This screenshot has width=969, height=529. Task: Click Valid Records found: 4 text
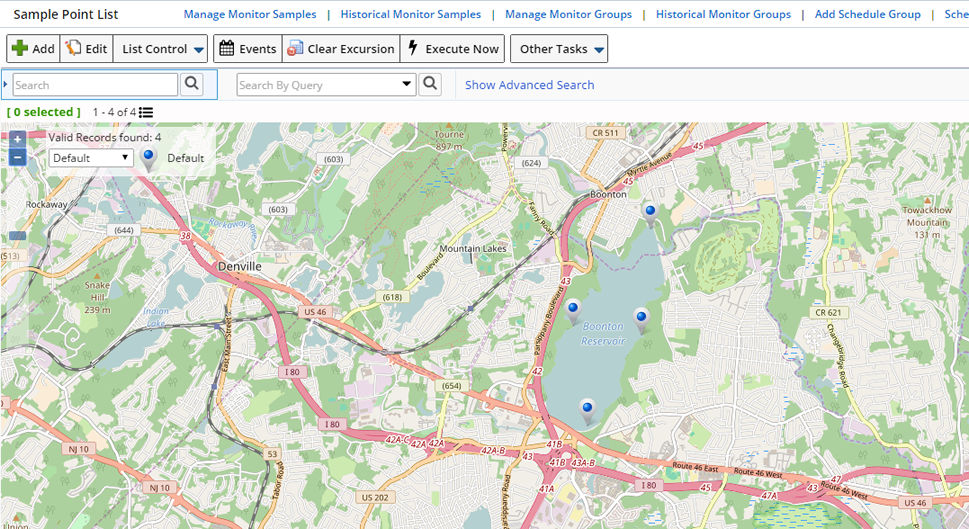point(105,137)
